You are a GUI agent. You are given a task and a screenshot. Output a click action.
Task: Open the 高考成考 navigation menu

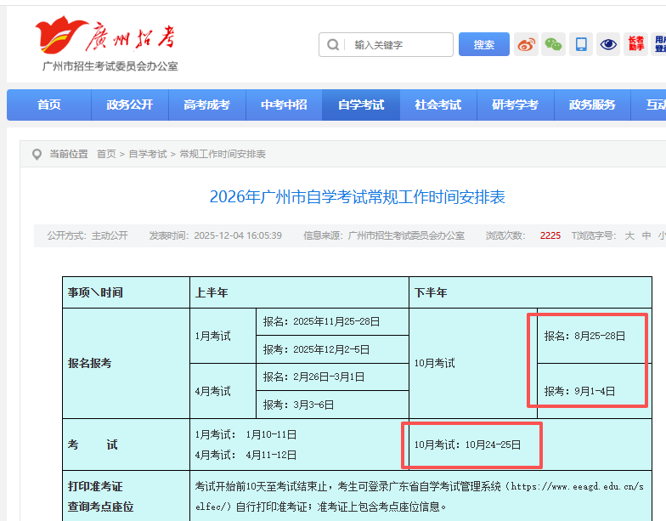tap(206, 105)
